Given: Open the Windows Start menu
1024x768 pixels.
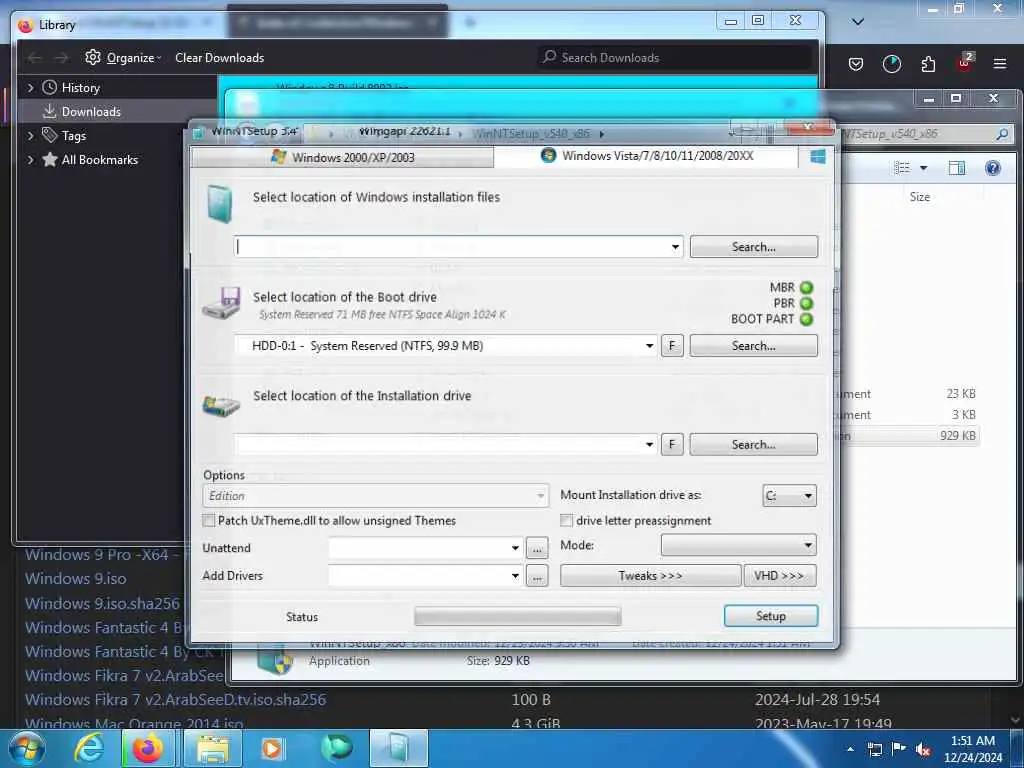Looking at the screenshot, I should coord(27,748).
